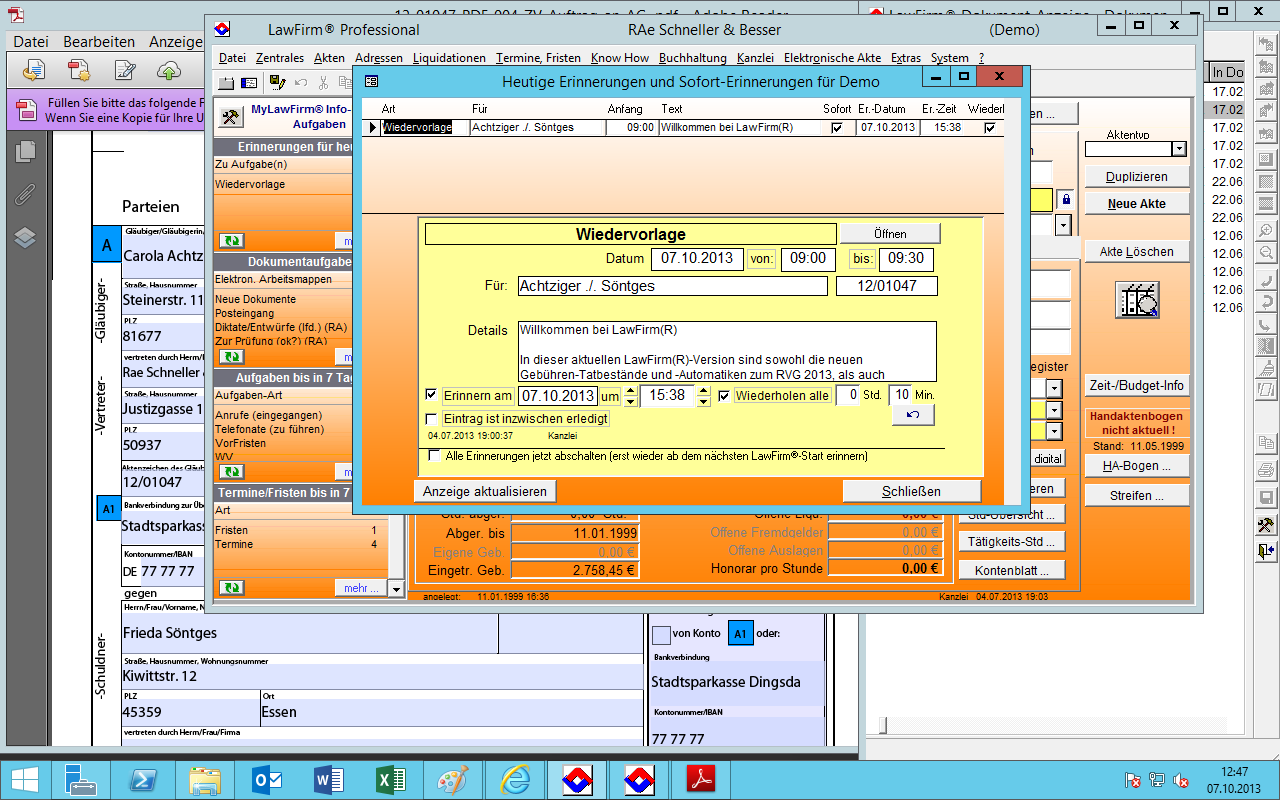Click the sign document pen icon in Adobe Reader
Viewport: 1280px width, 800px height.
[125, 69]
